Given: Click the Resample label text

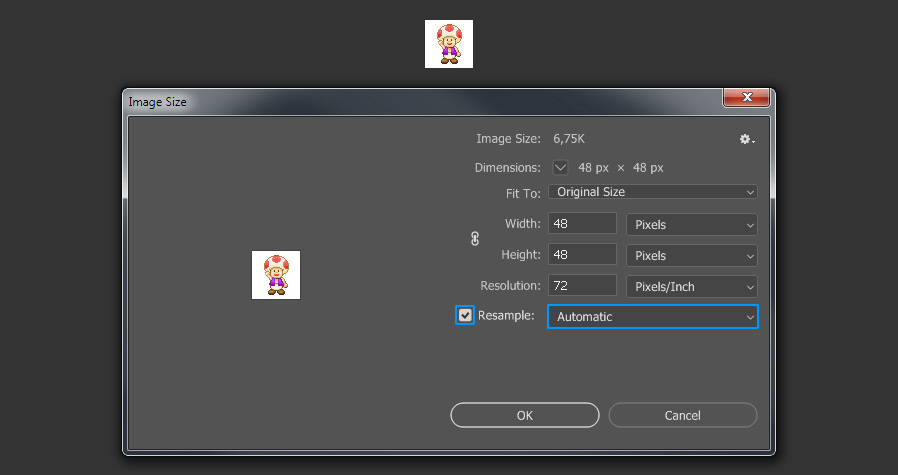Looking at the screenshot, I should [506, 316].
